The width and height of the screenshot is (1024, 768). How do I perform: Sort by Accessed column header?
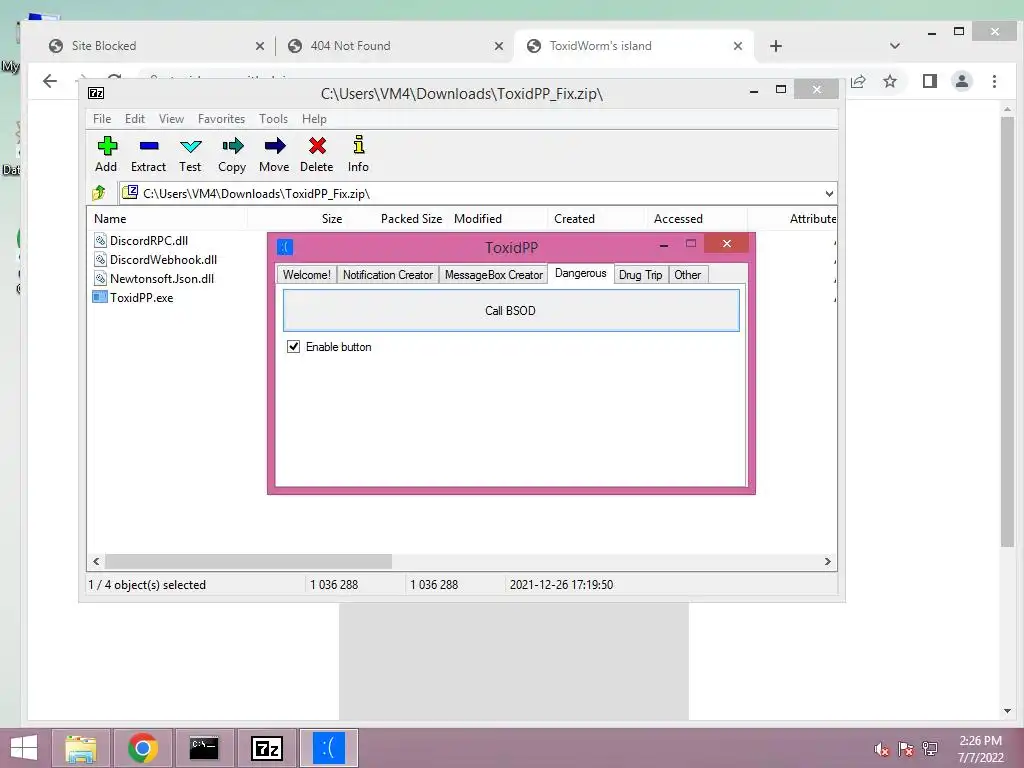697,219
